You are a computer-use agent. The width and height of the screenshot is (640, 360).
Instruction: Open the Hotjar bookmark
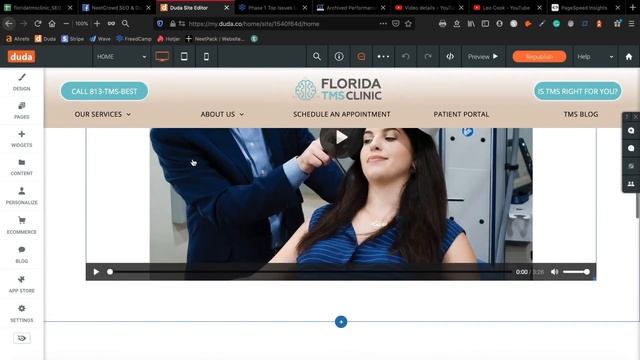pos(169,39)
